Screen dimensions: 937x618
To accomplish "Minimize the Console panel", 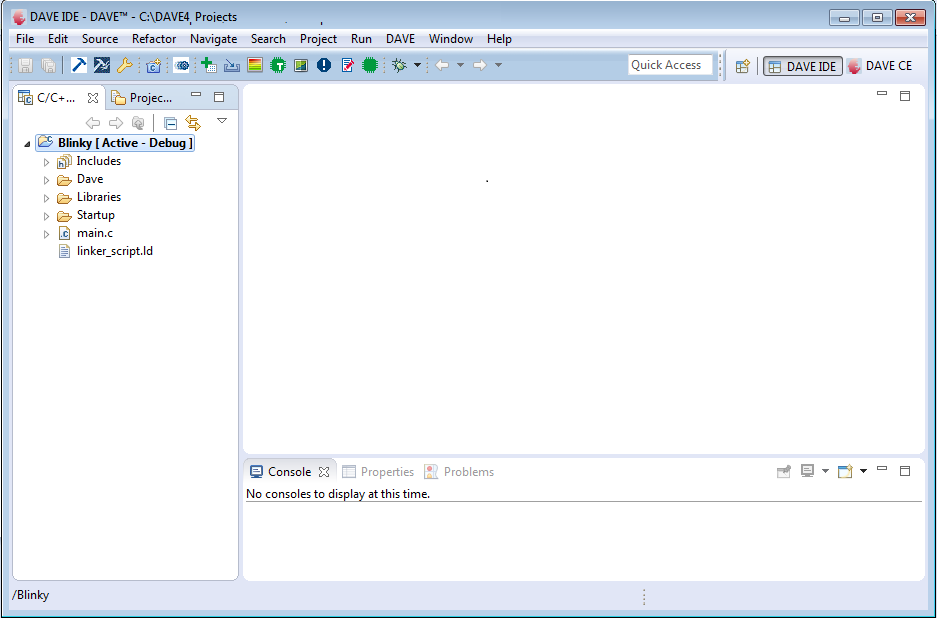I will 882,469.
